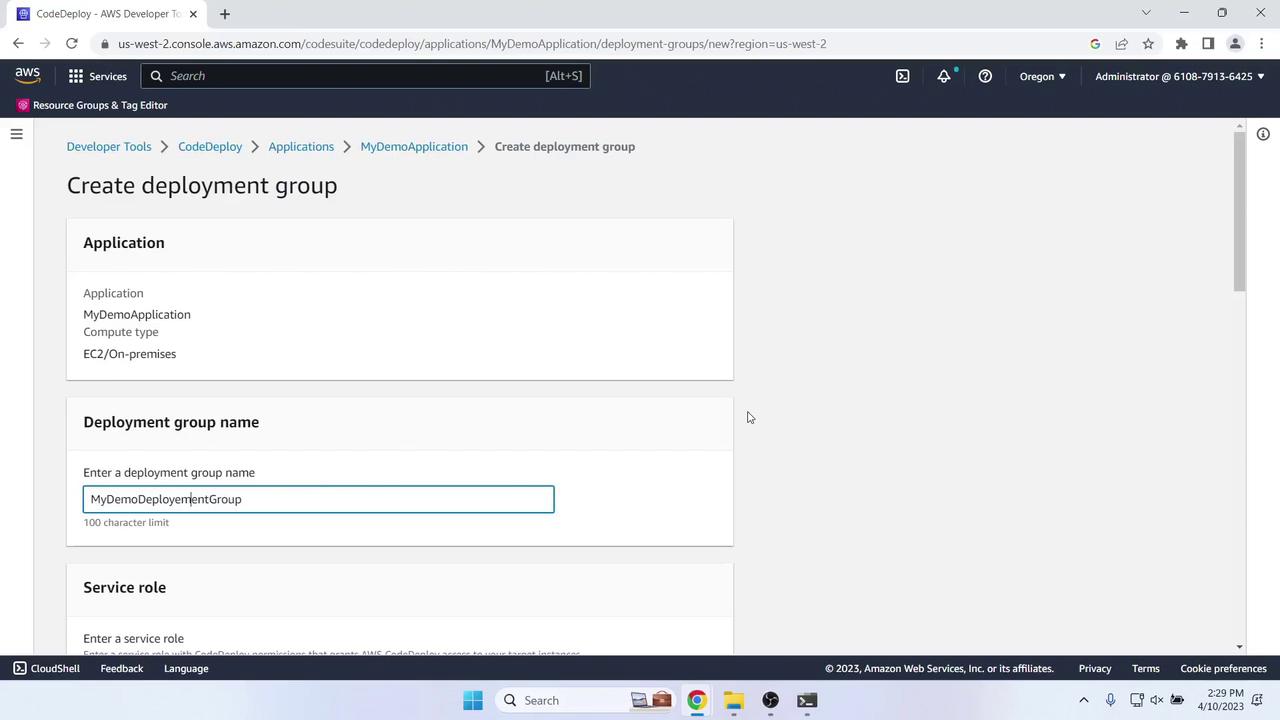Open the notifications bell

pyautogui.click(x=944, y=76)
